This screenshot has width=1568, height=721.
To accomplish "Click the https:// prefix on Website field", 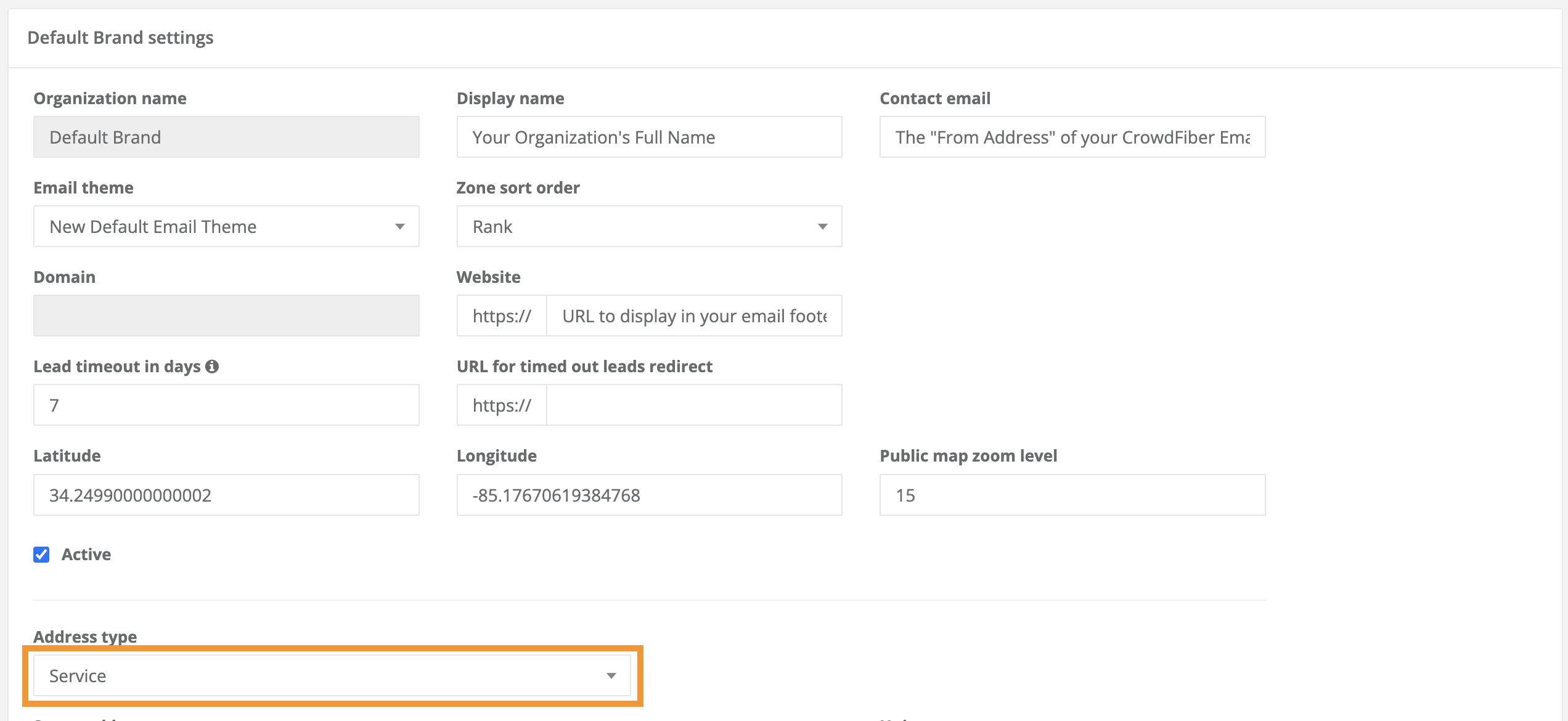I will click(501, 316).
